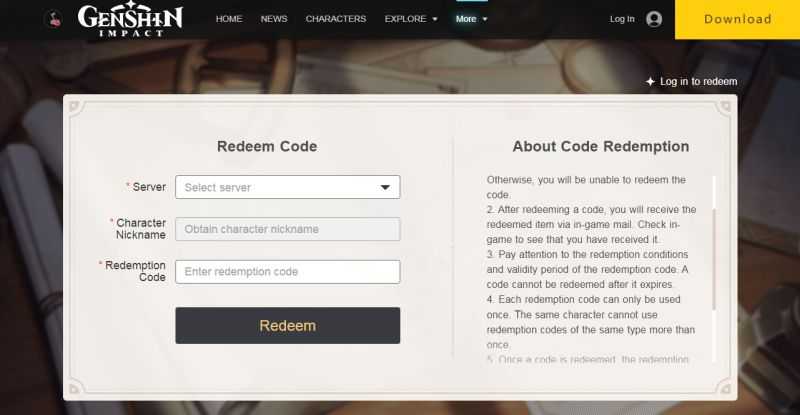Click the small mascot icon beside the logo
The image size is (800, 415).
[54, 19]
